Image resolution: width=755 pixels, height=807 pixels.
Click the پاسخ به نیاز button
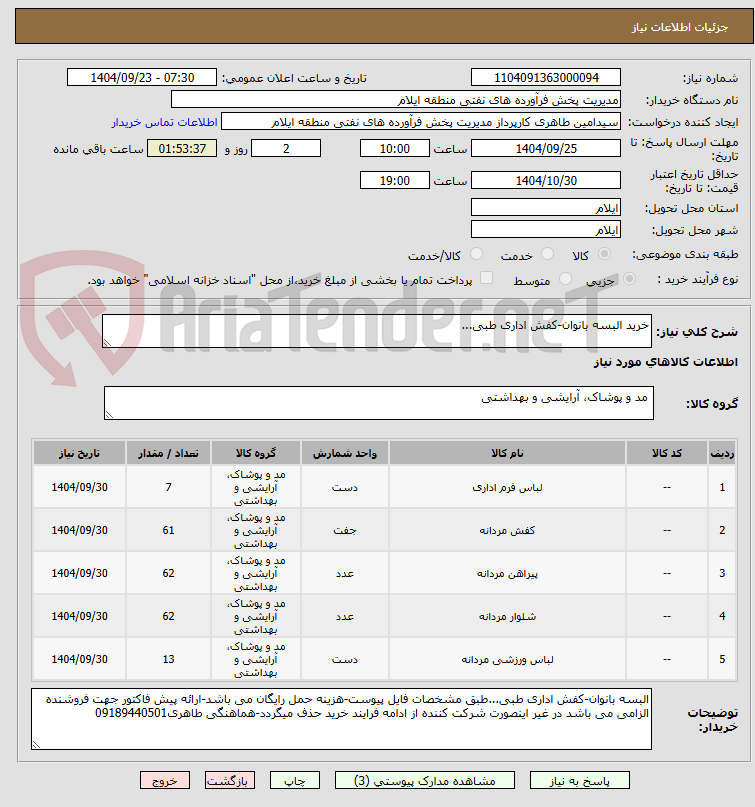580,781
